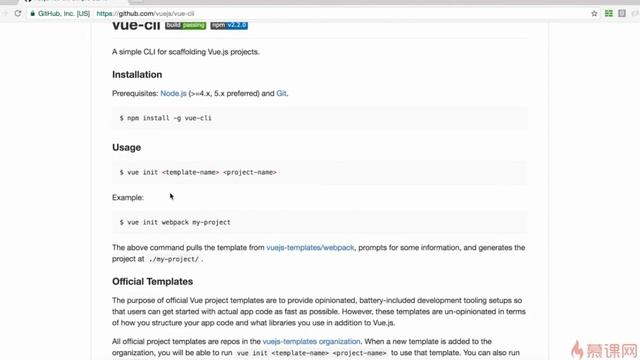Click the forward navigation arrow
This screenshot has height=360, width=640.
[4, 13]
